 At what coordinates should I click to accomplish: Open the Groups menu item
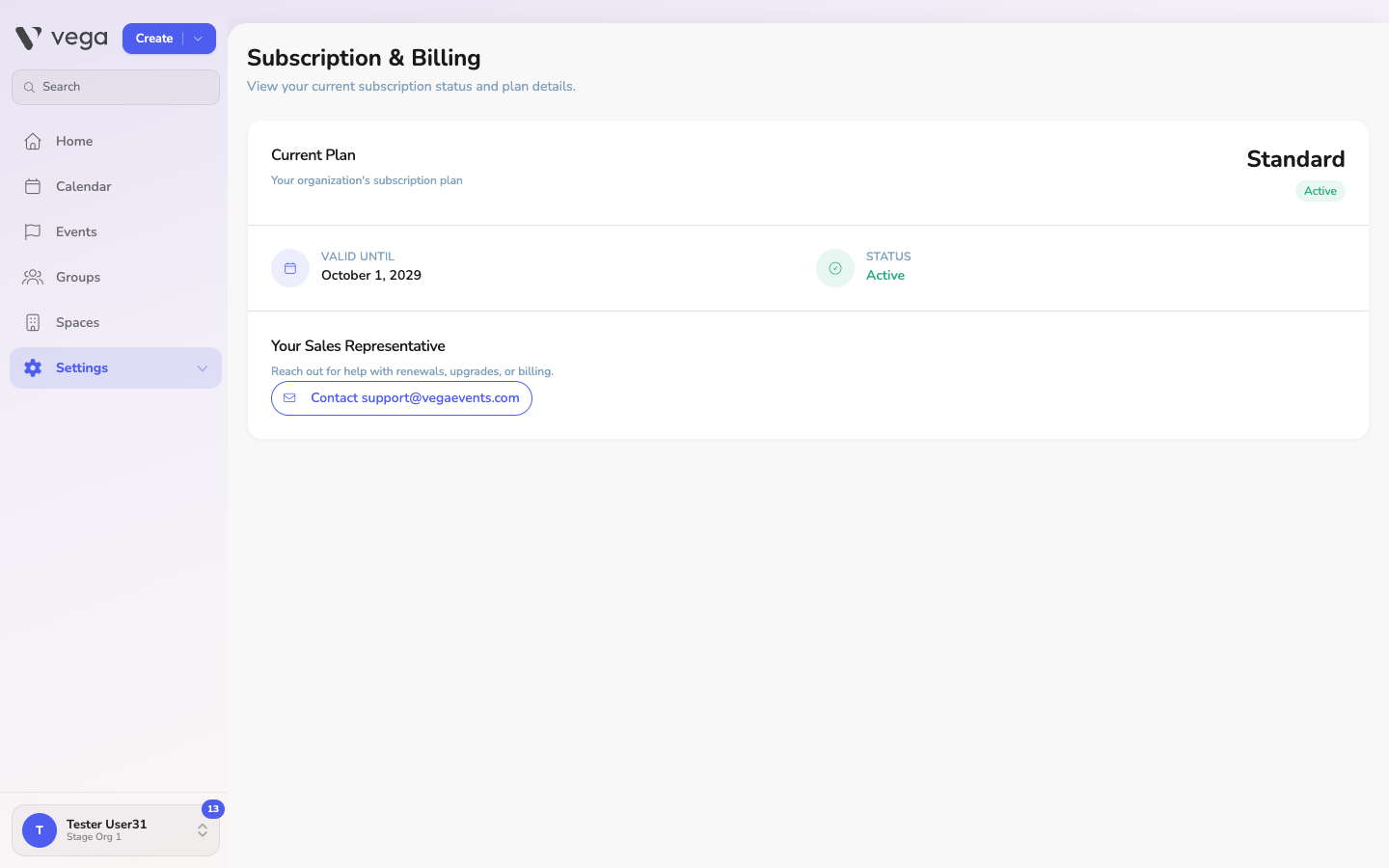tap(116, 278)
